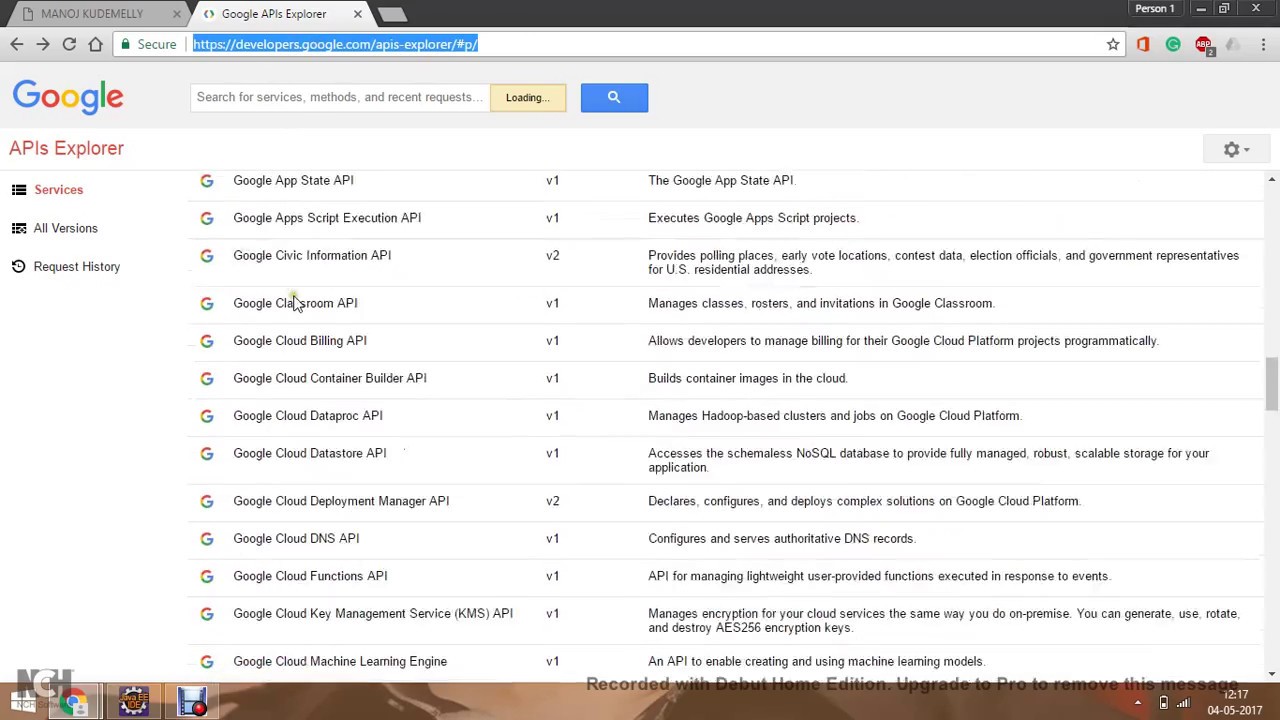
Task: Click the Grammarly extension icon
Action: point(1173,44)
